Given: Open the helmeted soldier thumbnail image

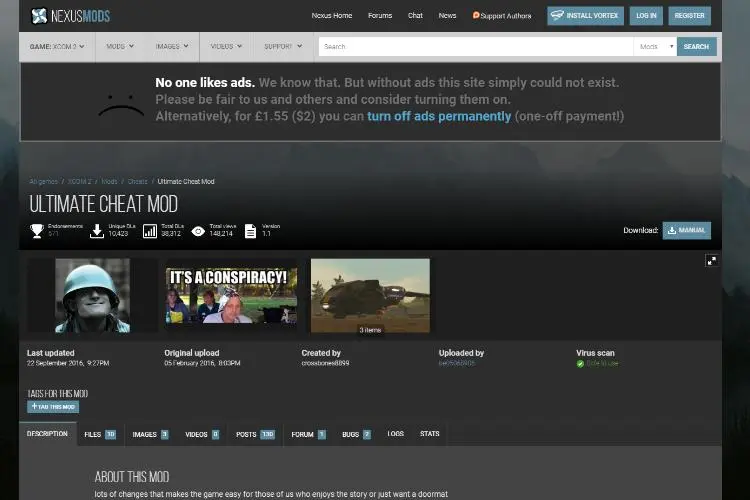Looking at the screenshot, I should point(92,296).
